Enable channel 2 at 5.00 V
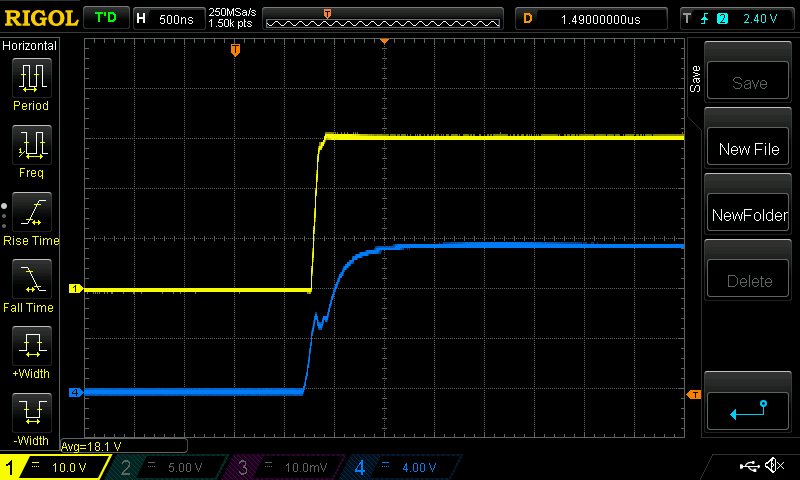Image resolution: width=800 pixels, height=480 pixels. point(167,467)
